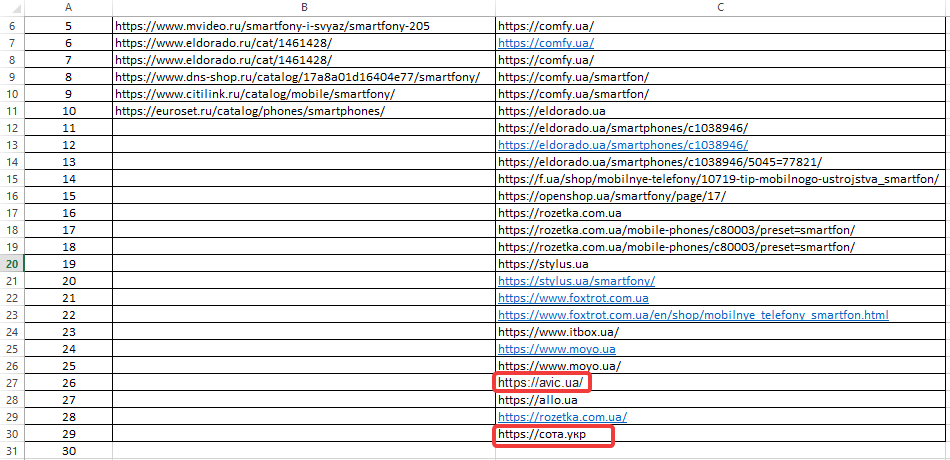Select row header 20

pyautogui.click(x=12, y=264)
